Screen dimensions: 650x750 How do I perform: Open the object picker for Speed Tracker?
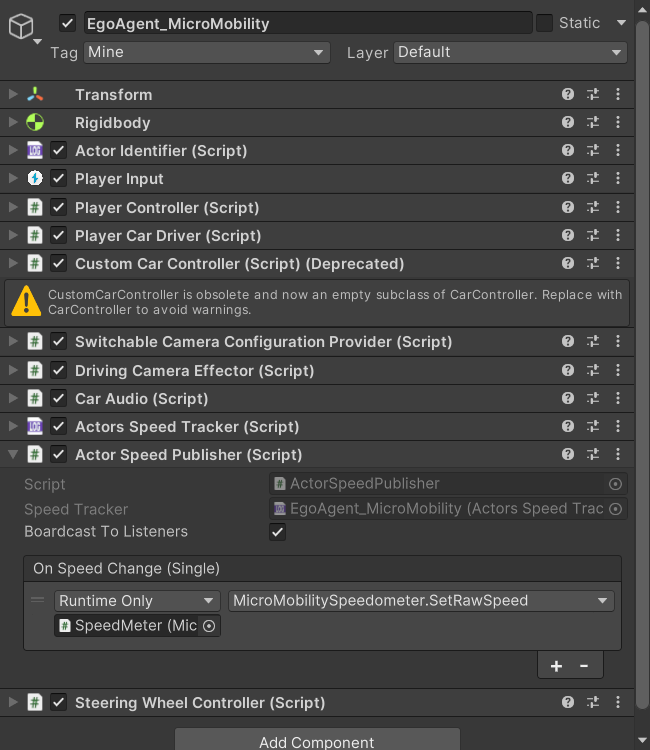615,509
